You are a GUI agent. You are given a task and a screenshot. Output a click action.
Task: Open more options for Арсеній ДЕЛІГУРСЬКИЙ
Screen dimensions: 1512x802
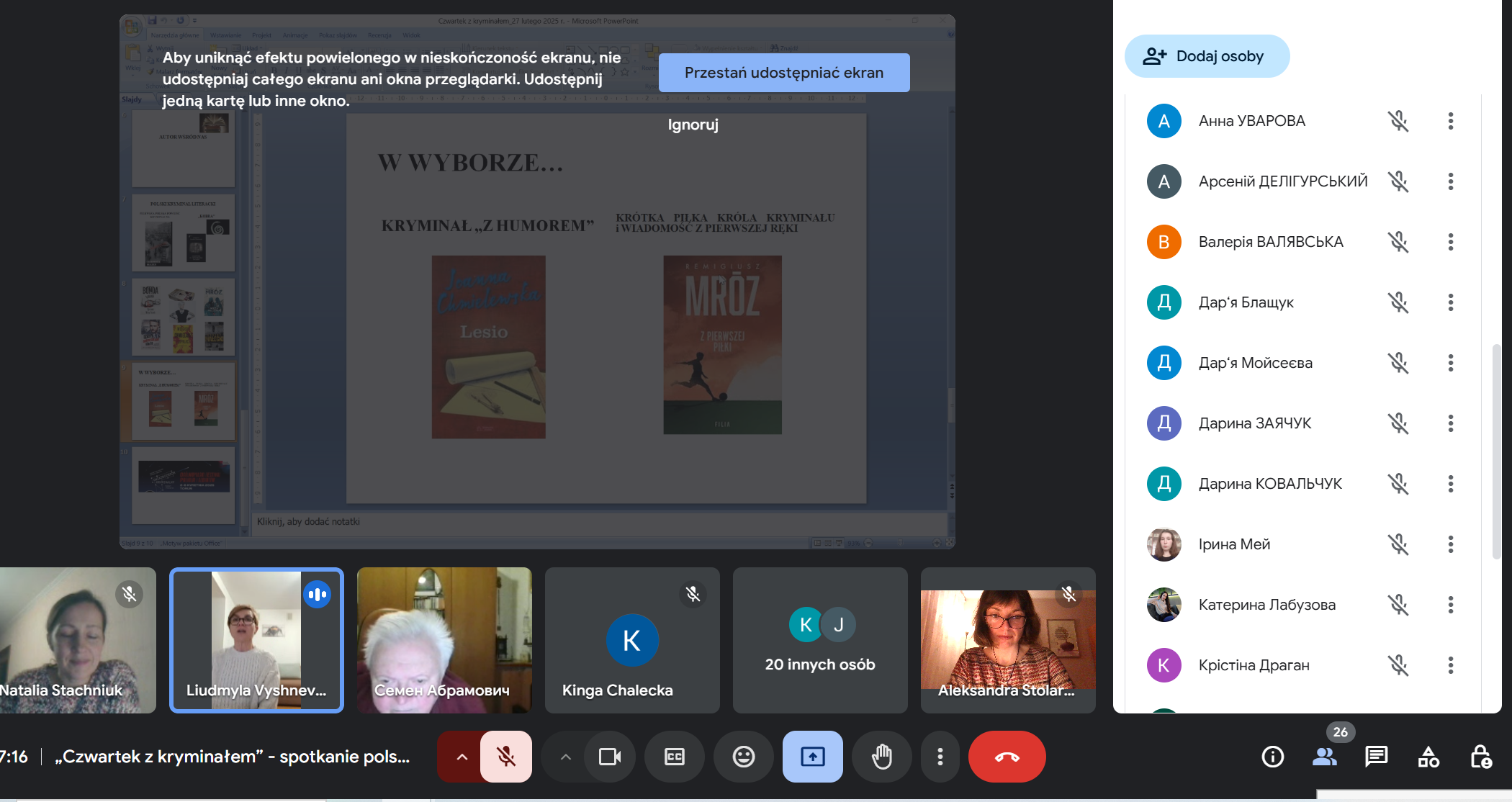coord(1451,181)
